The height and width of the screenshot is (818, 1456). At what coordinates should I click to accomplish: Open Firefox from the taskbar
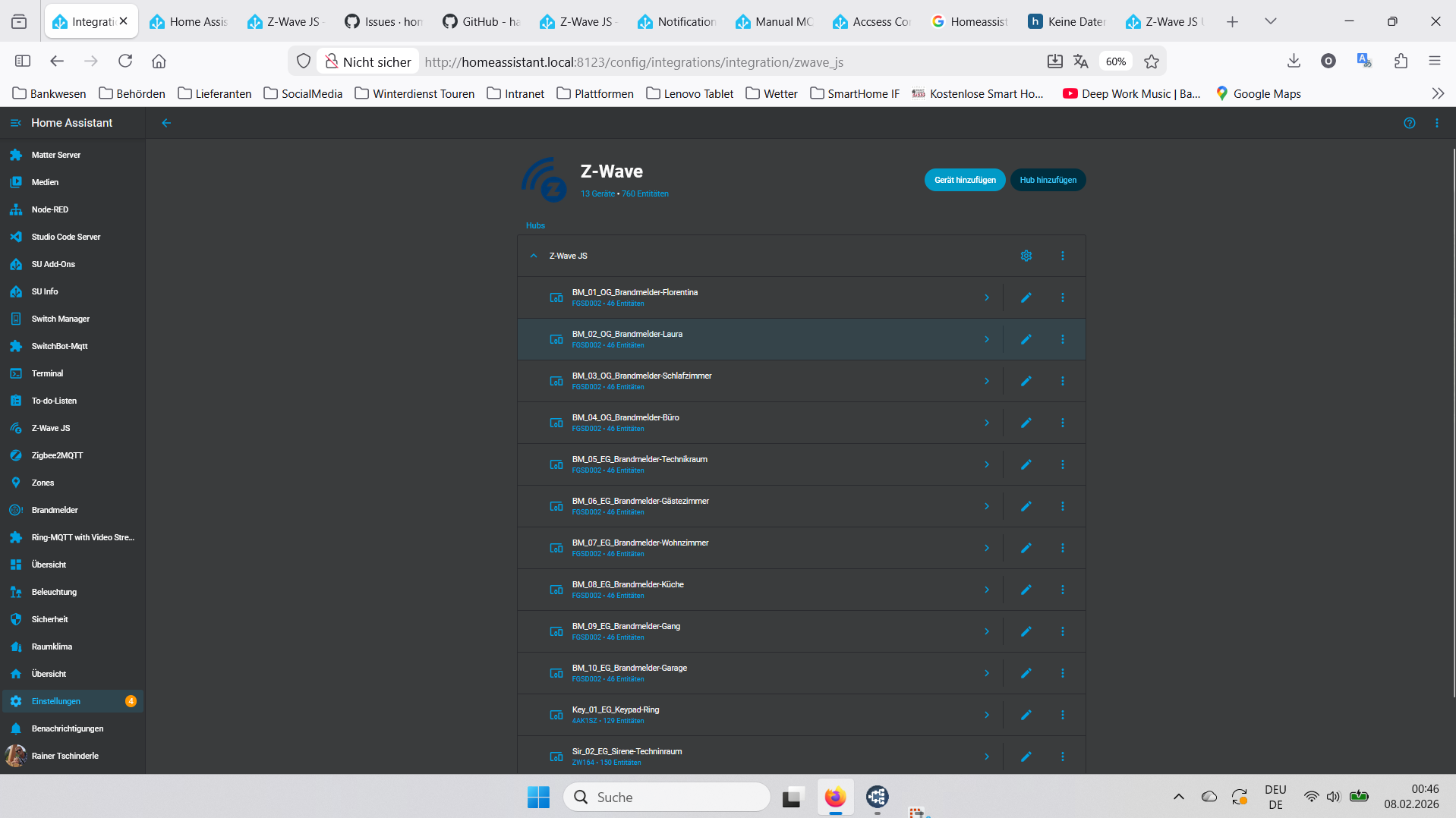point(835,797)
